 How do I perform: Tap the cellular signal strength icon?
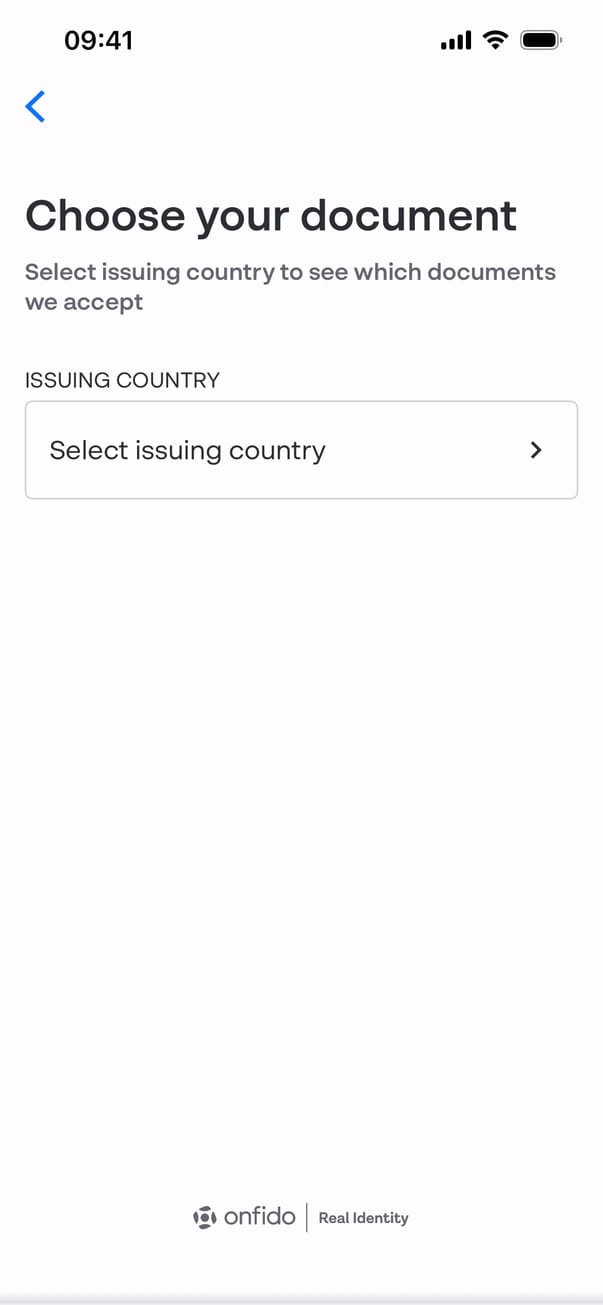point(455,41)
